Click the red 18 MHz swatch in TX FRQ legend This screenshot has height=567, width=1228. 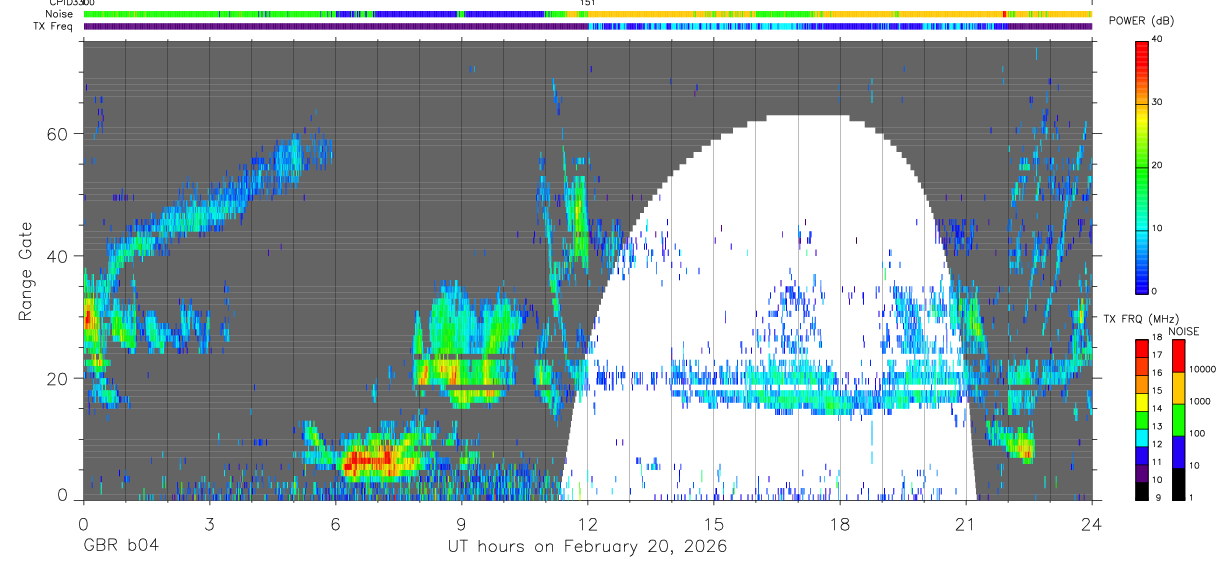pos(1142,348)
